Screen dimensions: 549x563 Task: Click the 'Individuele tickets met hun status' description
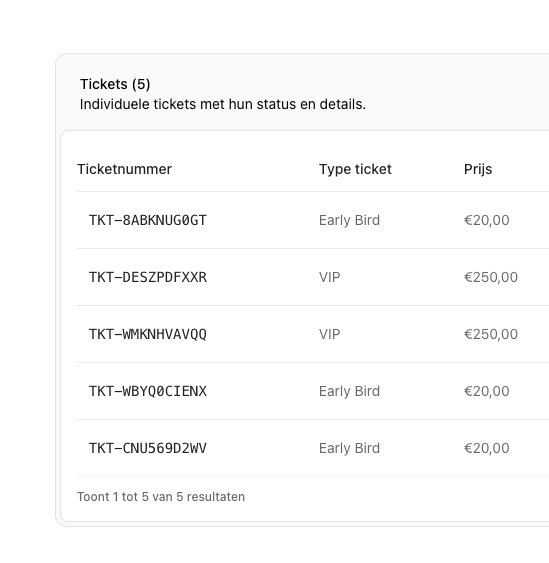pyautogui.click(x=223, y=104)
